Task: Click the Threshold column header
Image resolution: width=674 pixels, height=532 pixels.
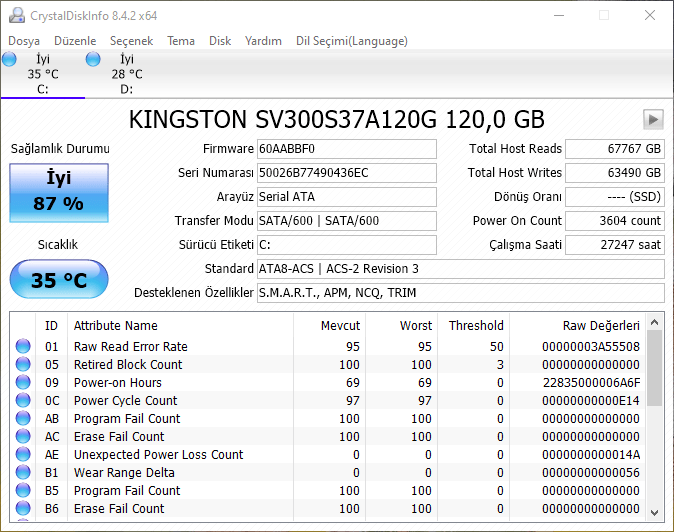Action: coord(476,326)
